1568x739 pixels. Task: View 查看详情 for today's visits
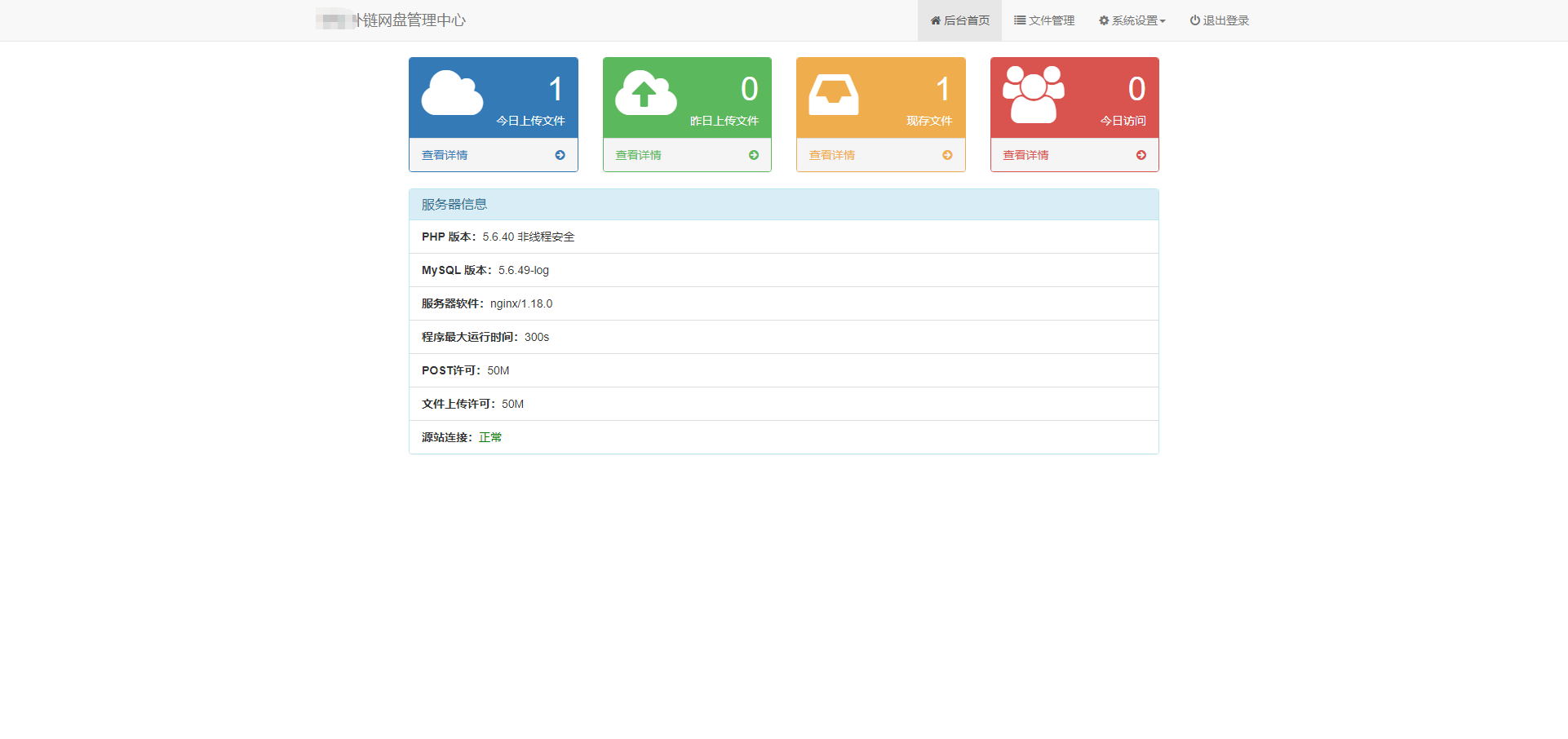click(x=1025, y=155)
